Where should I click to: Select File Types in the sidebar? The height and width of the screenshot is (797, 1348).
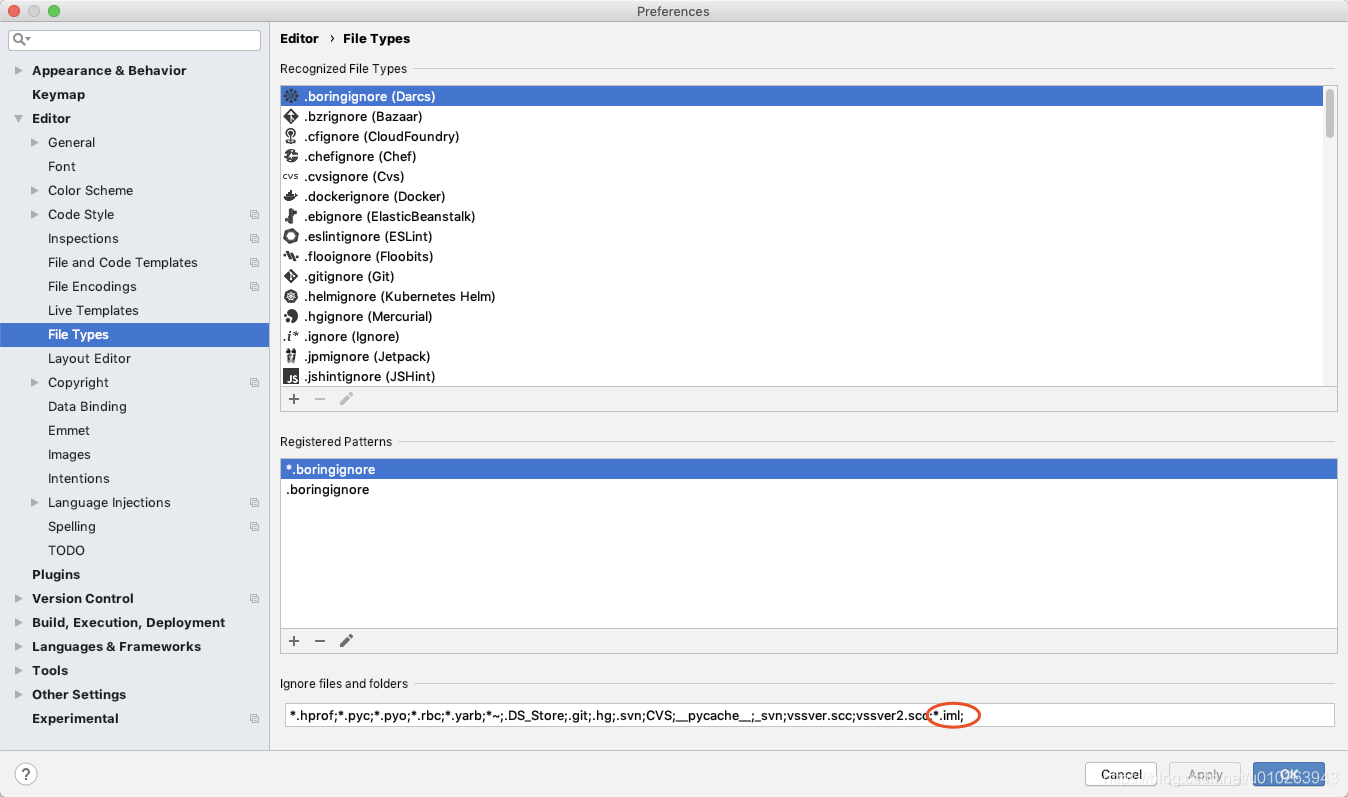click(x=134, y=334)
